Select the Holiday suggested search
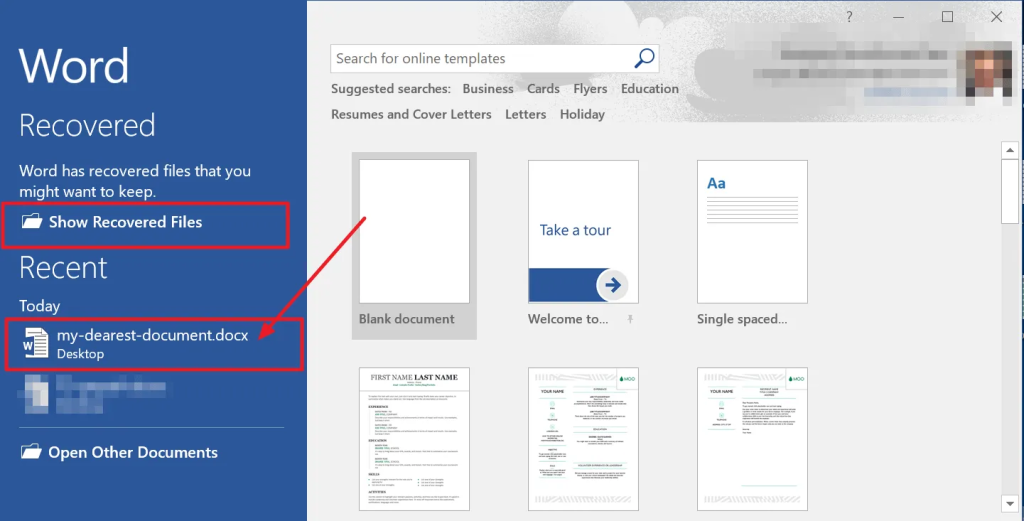 tap(582, 114)
